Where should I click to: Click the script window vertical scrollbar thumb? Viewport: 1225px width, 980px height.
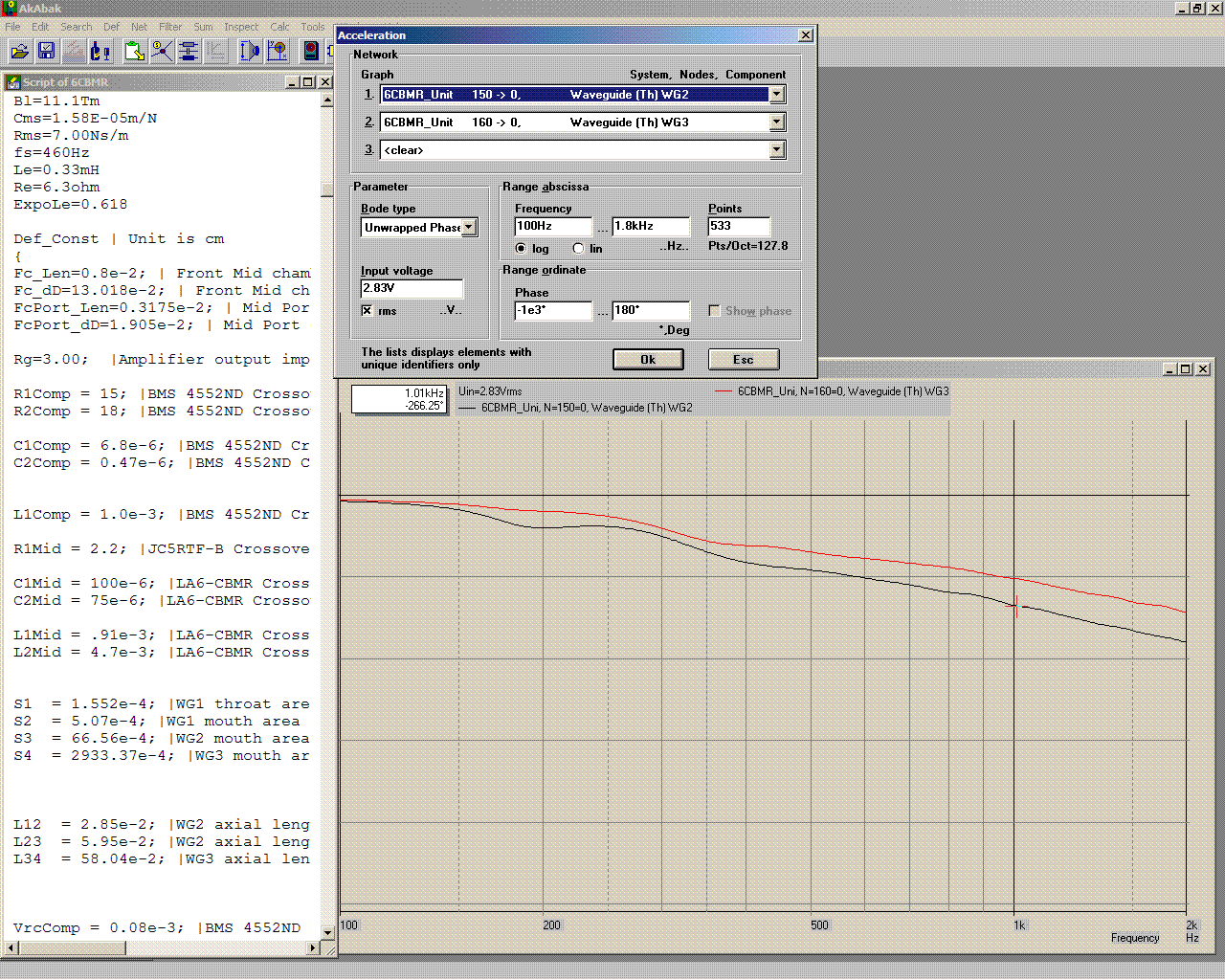(x=328, y=189)
